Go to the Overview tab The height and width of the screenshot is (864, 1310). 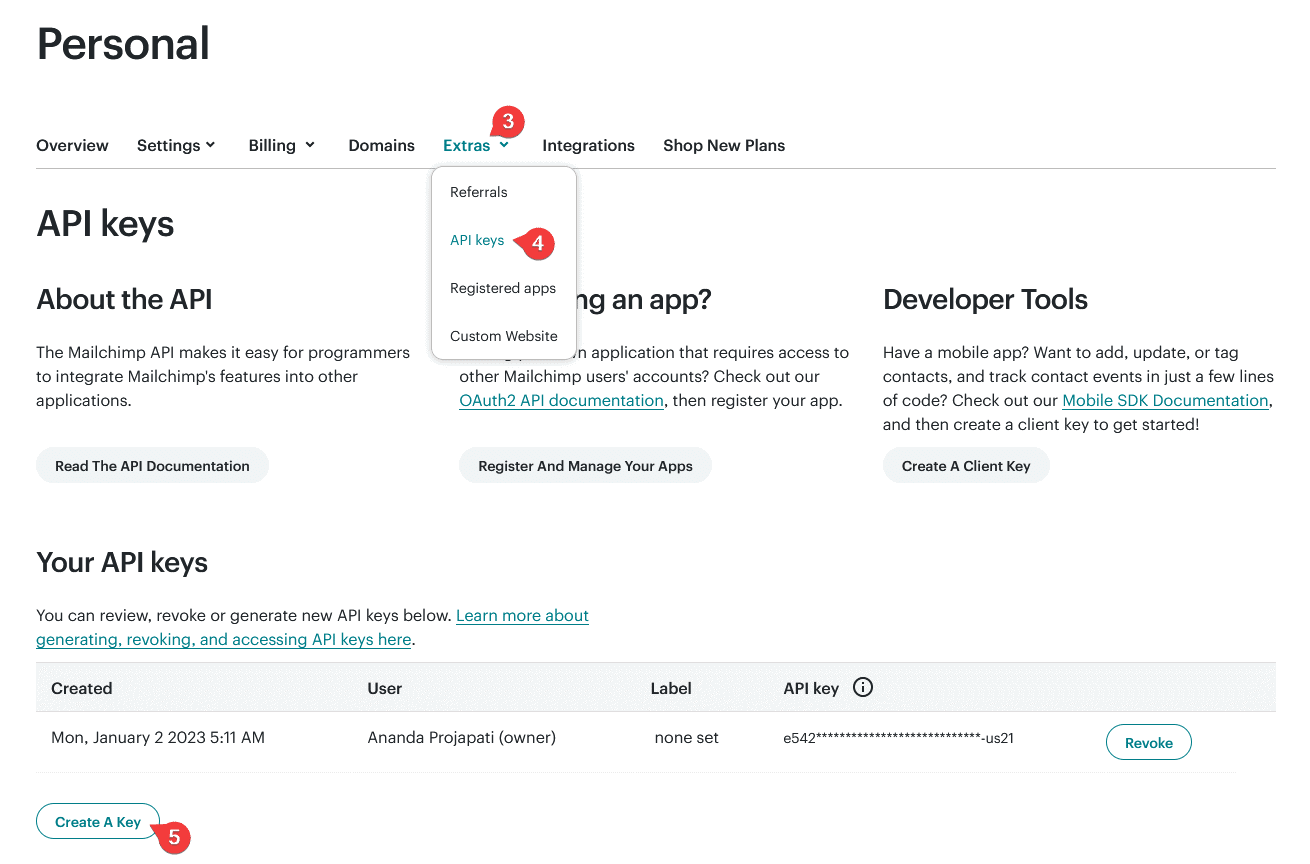click(x=72, y=145)
